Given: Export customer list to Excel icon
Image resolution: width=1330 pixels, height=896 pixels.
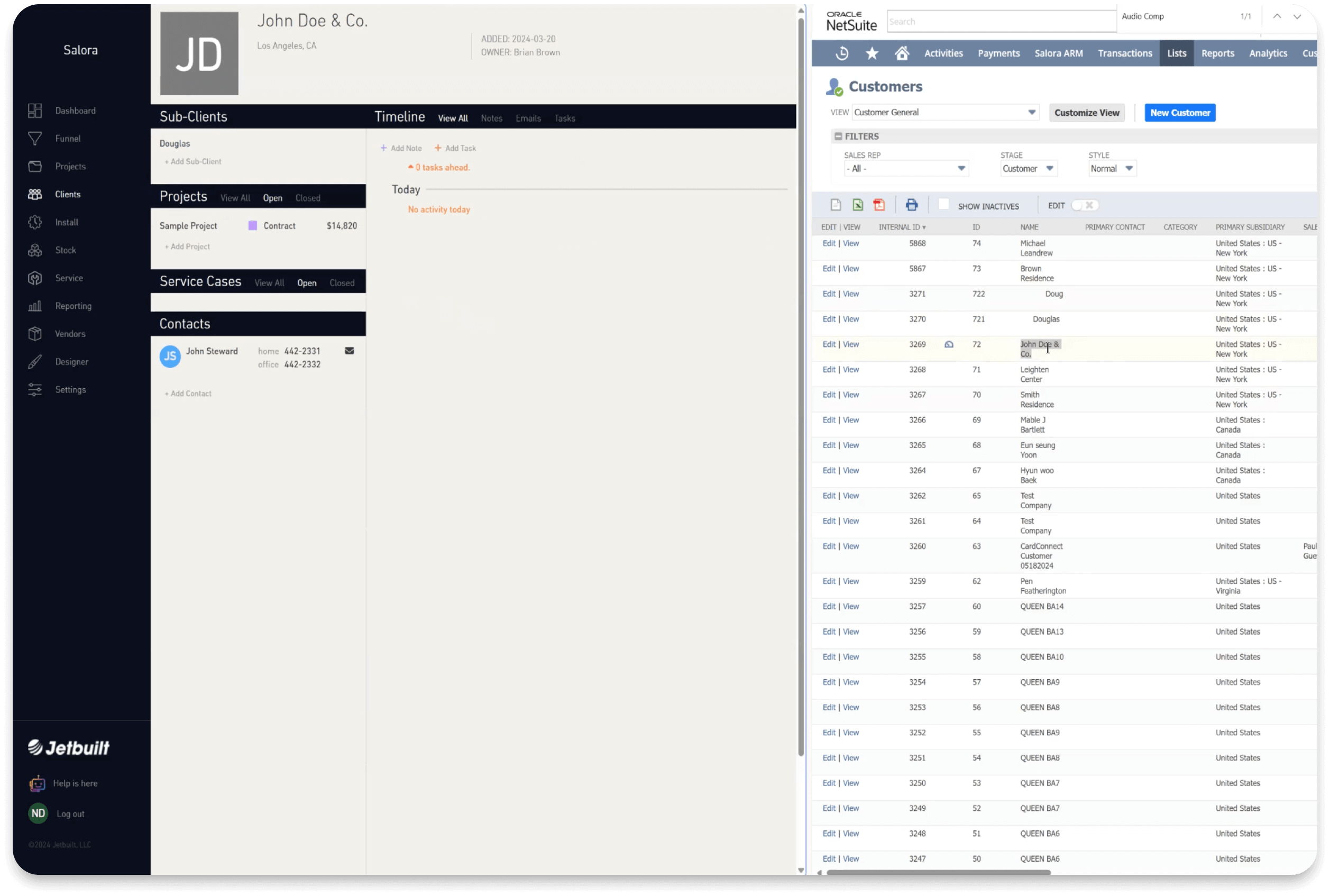Looking at the screenshot, I should point(858,205).
